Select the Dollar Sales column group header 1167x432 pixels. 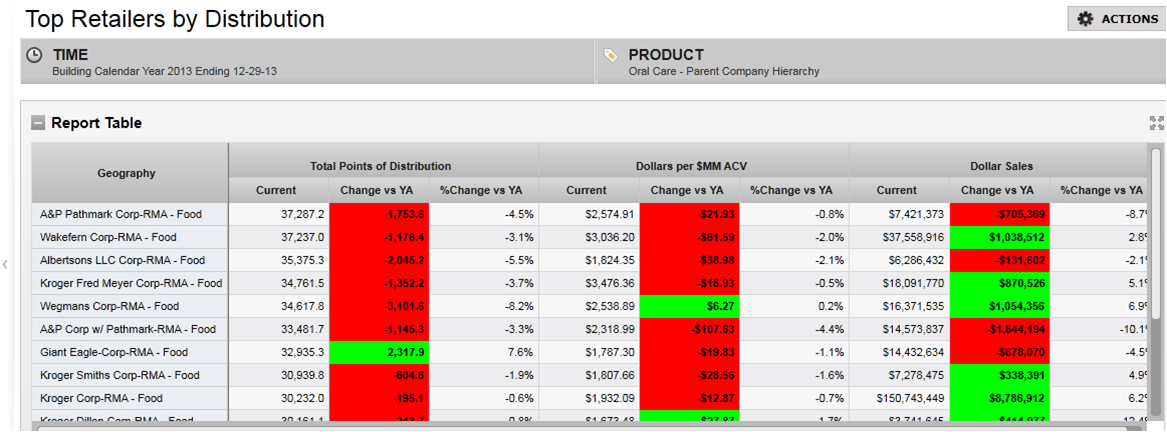1001,166
